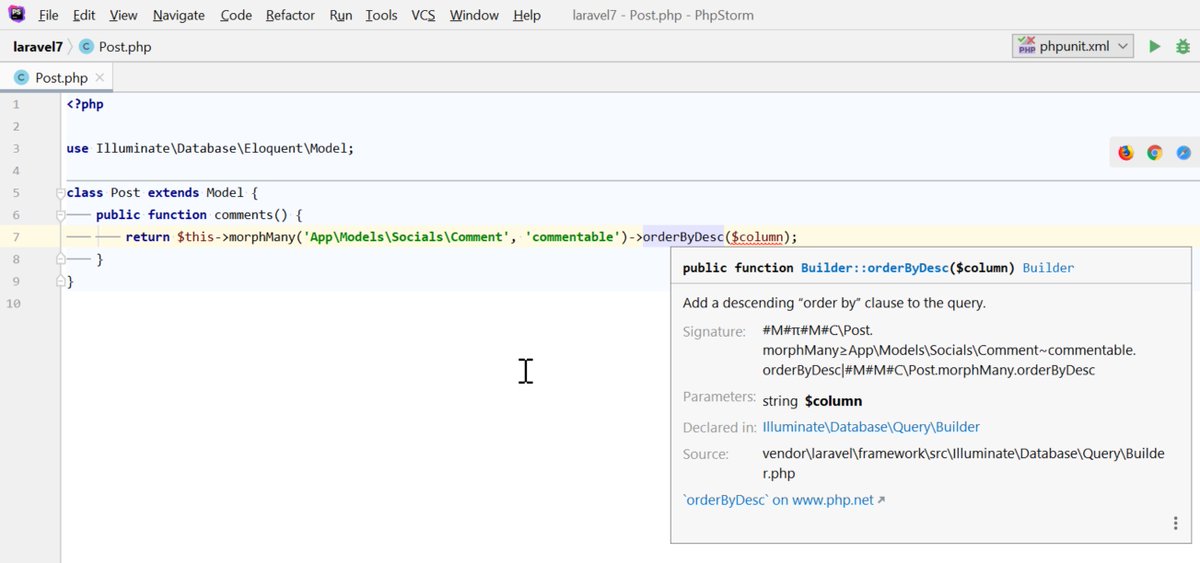The height and width of the screenshot is (563, 1200).
Task: Click the use Illuminate\Database\Eloquent\Model statement
Action: tap(210, 148)
